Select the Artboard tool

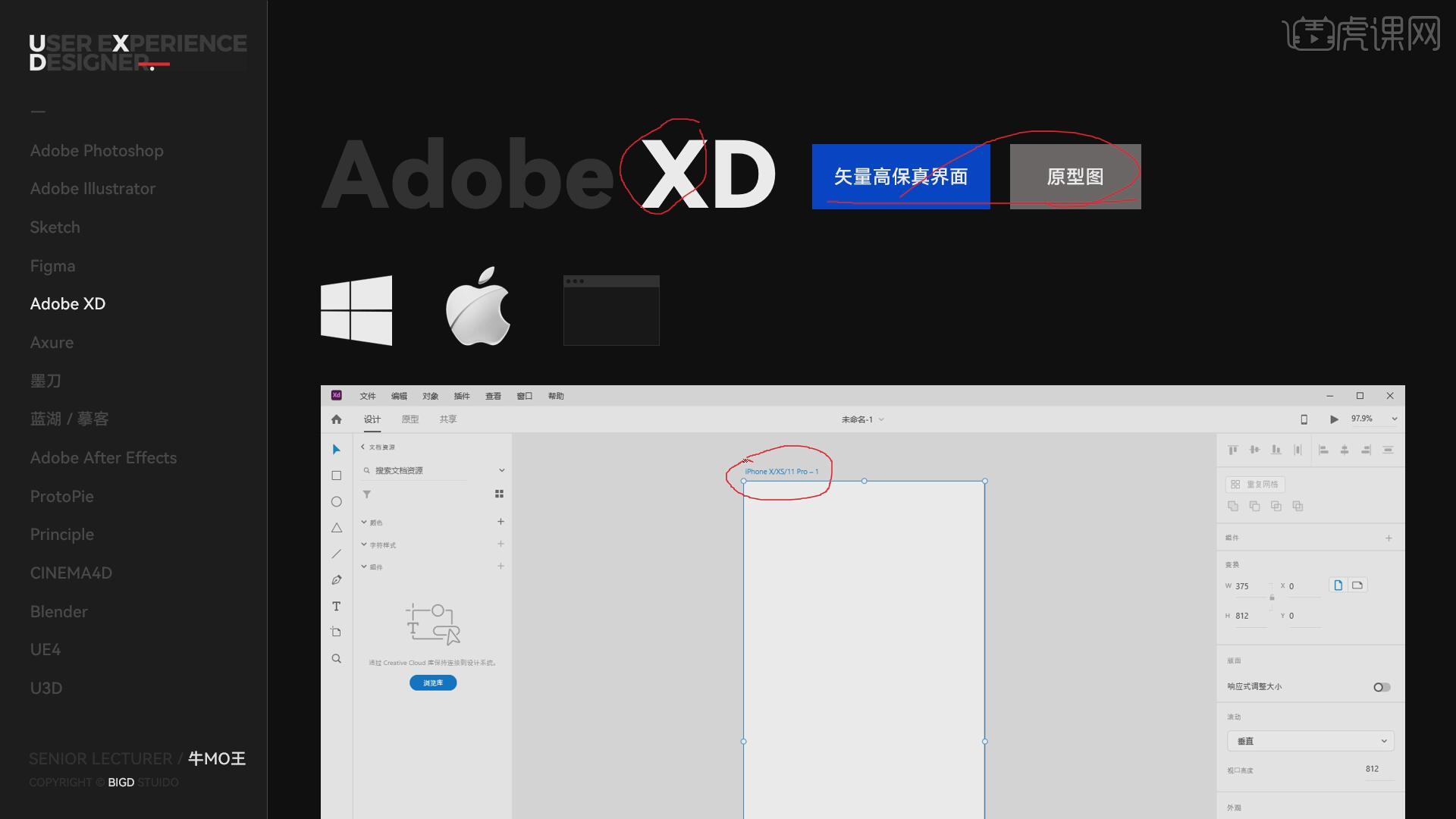(x=337, y=632)
